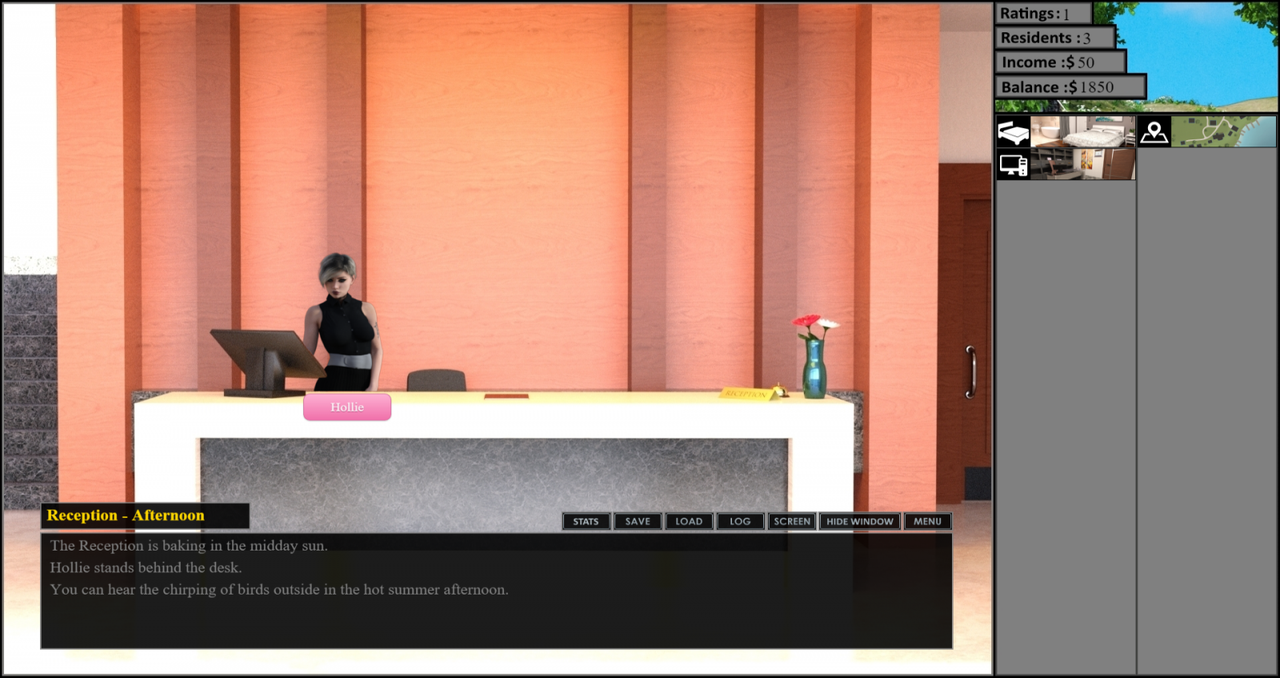
Task: Click 'Hollie stands behind the desk.' text
Action: (x=146, y=568)
